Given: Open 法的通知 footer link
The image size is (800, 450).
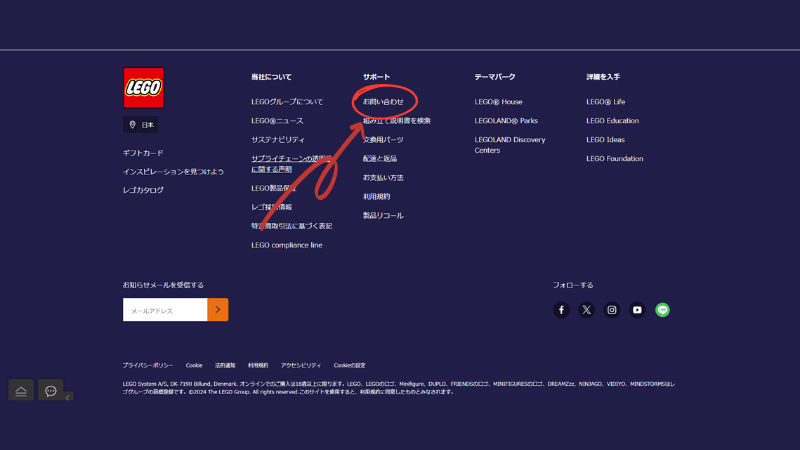Looking at the screenshot, I should (x=225, y=365).
